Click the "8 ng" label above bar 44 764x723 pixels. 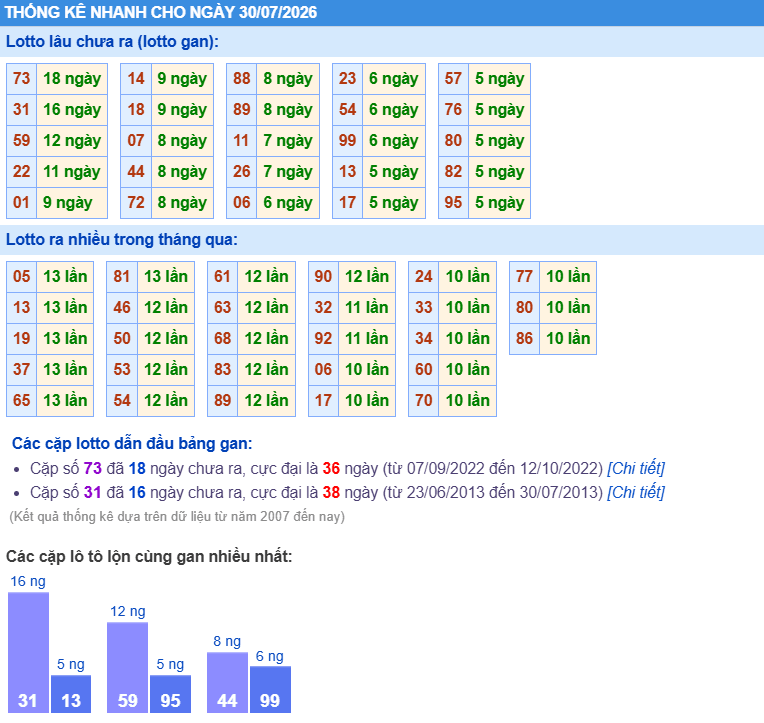tap(227, 642)
